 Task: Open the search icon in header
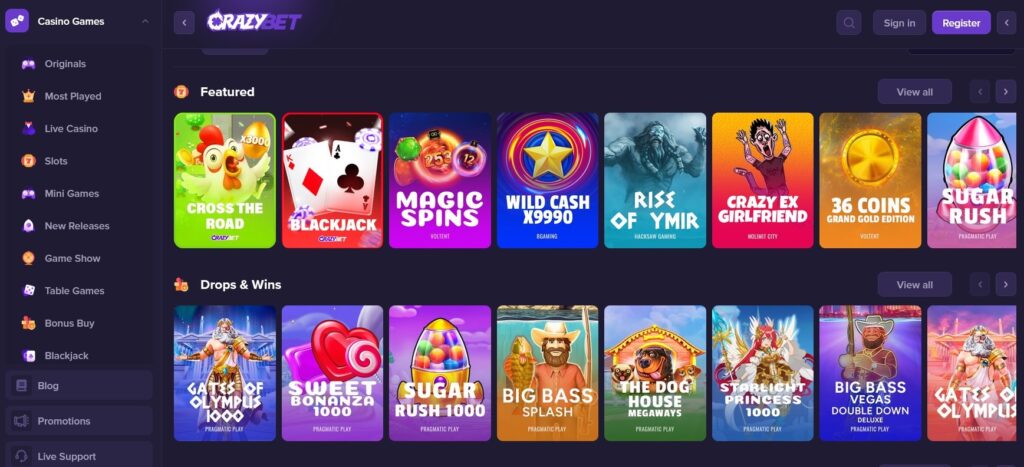[848, 23]
